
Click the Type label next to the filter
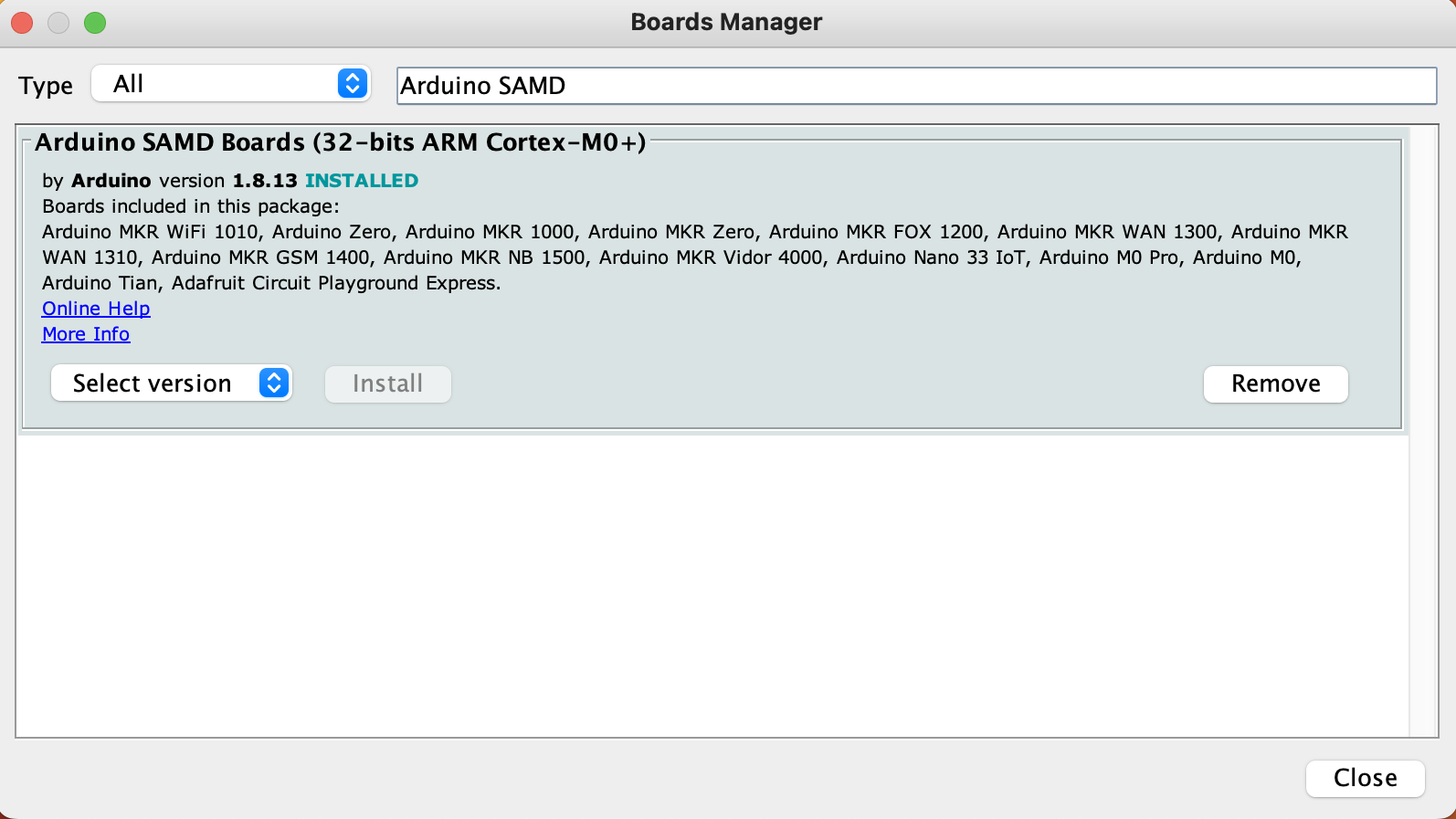tap(46, 86)
